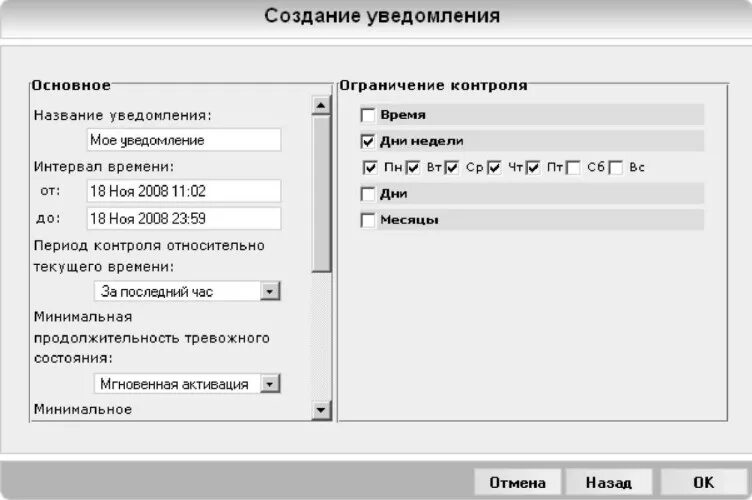The height and width of the screenshot is (500, 752).
Task: Click the notification name field Мое уведомление
Action: [184, 140]
